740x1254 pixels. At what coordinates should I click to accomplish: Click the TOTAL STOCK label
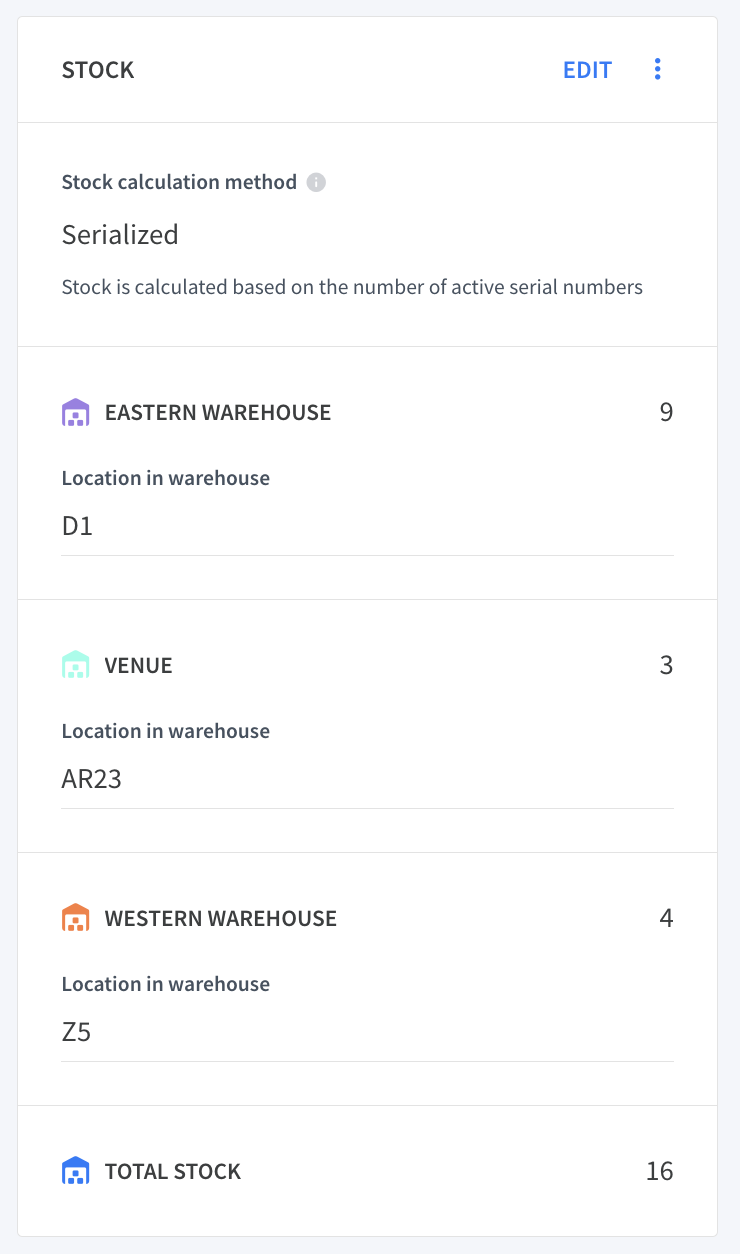pos(173,1171)
